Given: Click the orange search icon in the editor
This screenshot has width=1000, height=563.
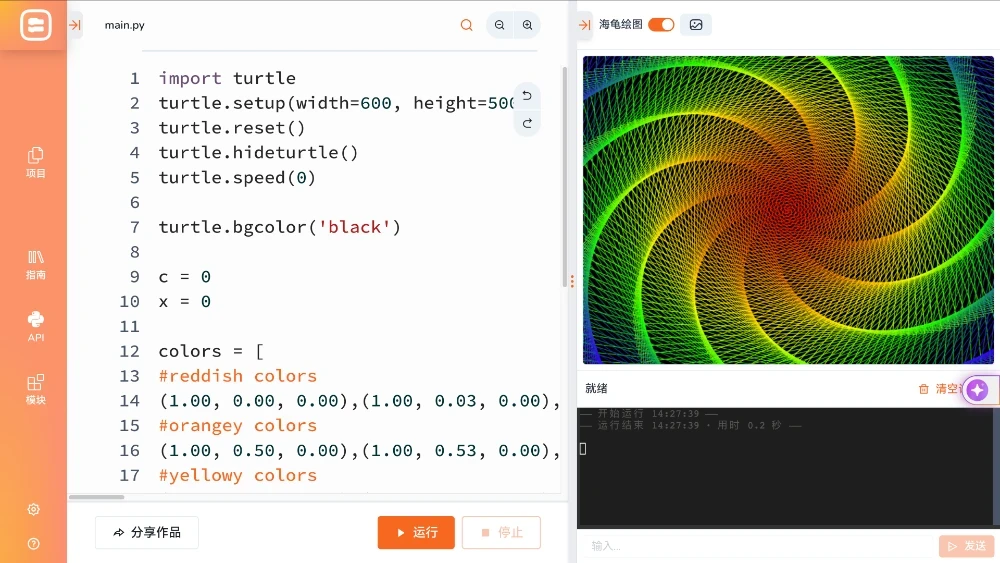Looking at the screenshot, I should click(x=466, y=25).
